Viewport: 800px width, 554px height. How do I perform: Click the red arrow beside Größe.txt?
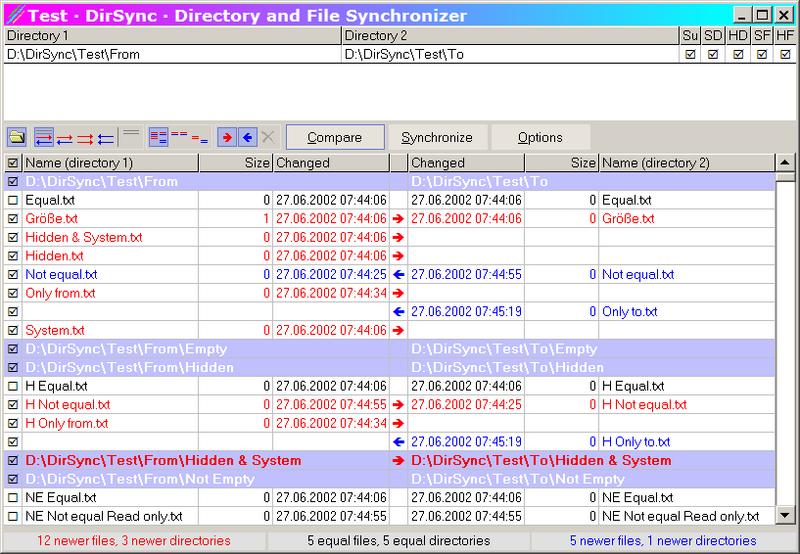click(x=398, y=219)
